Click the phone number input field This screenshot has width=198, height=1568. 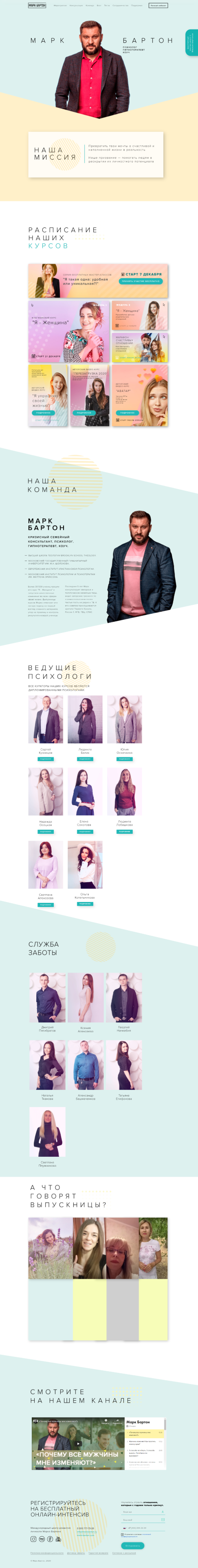(x=143, y=1528)
